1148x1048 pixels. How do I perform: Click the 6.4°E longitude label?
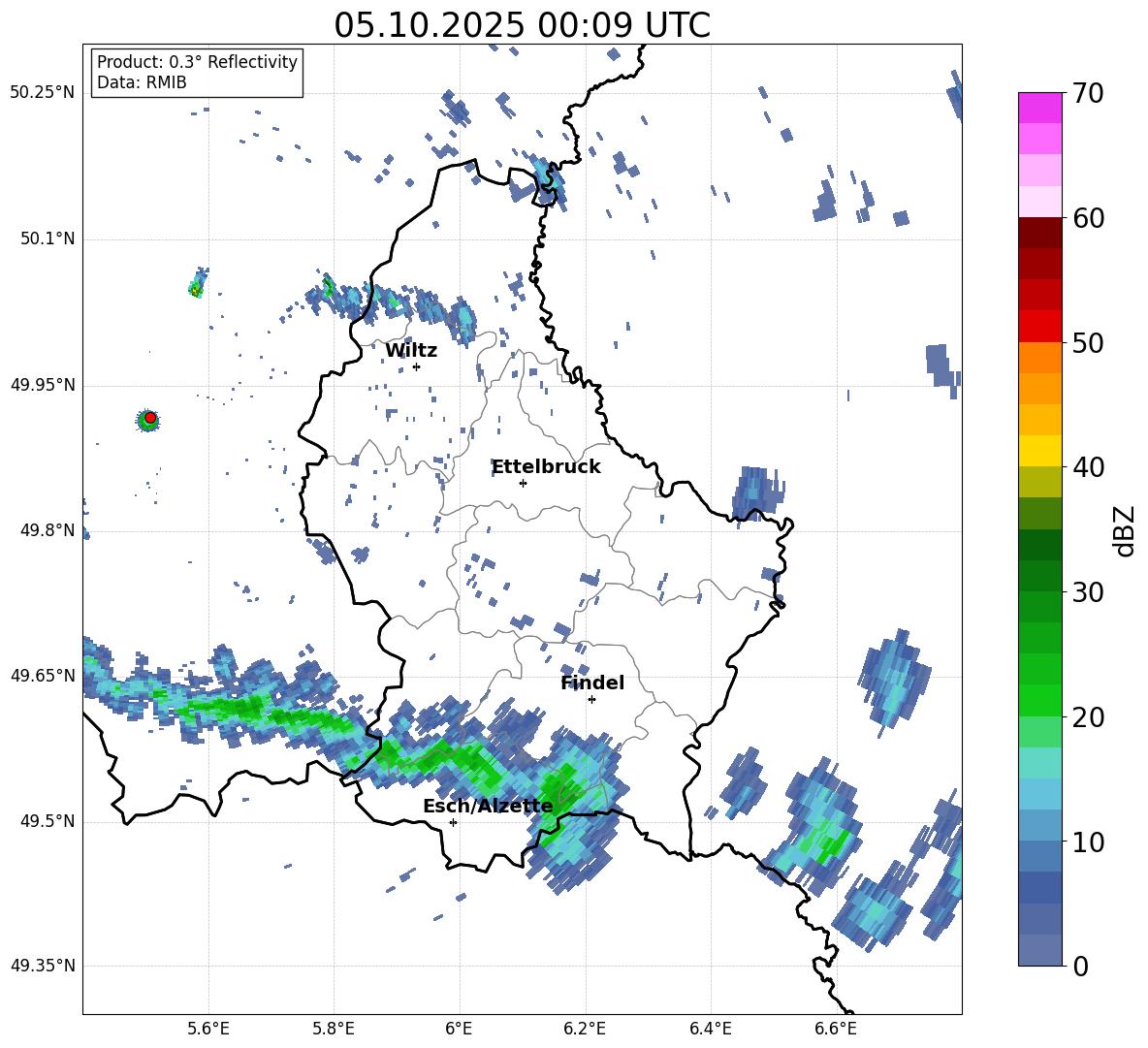[x=710, y=1029]
